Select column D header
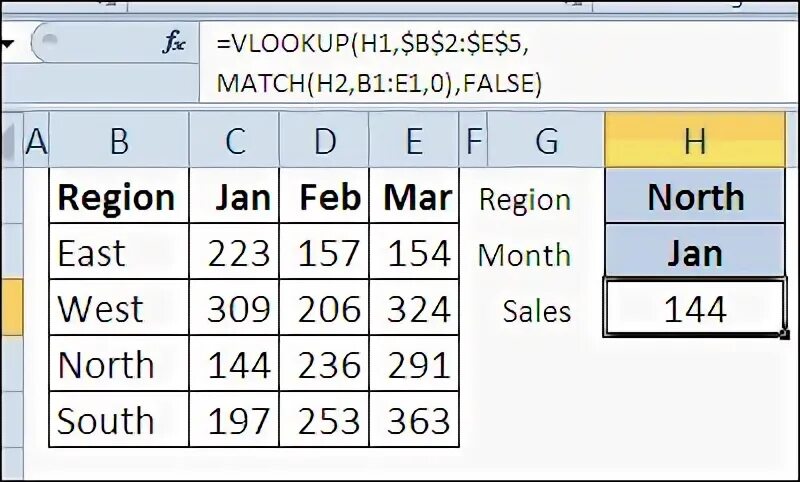 (x=324, y=140)
